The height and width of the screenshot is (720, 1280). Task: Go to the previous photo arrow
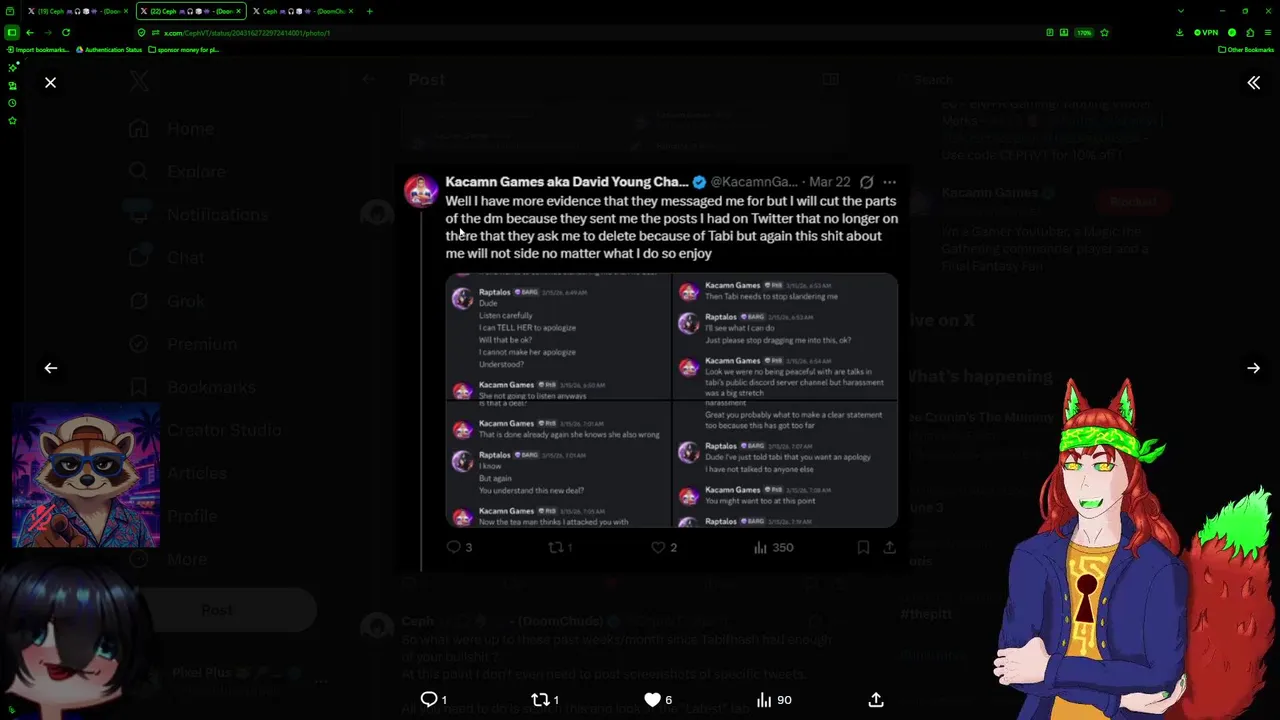click(50, 368)
